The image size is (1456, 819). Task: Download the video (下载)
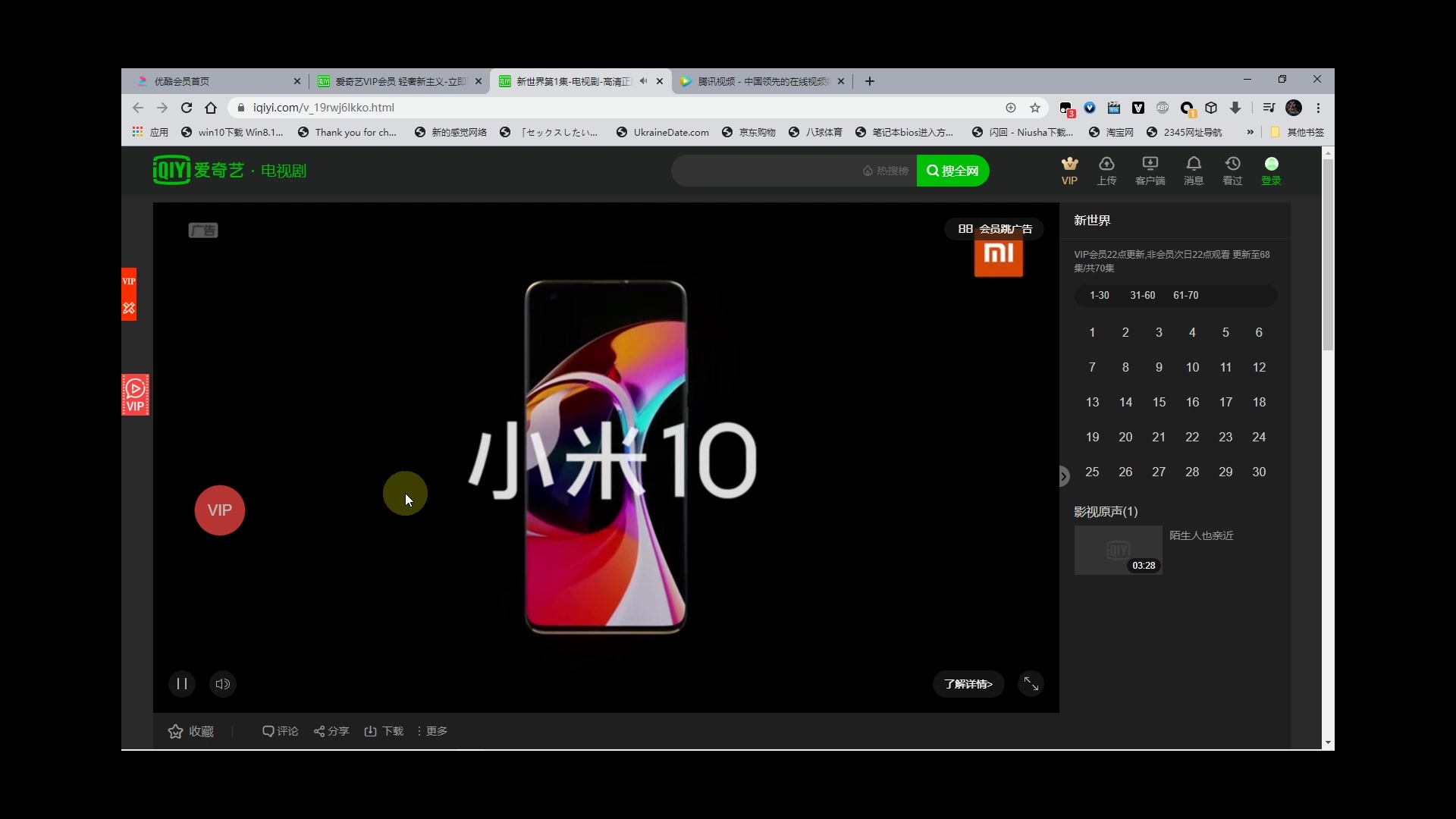(384, 731)
